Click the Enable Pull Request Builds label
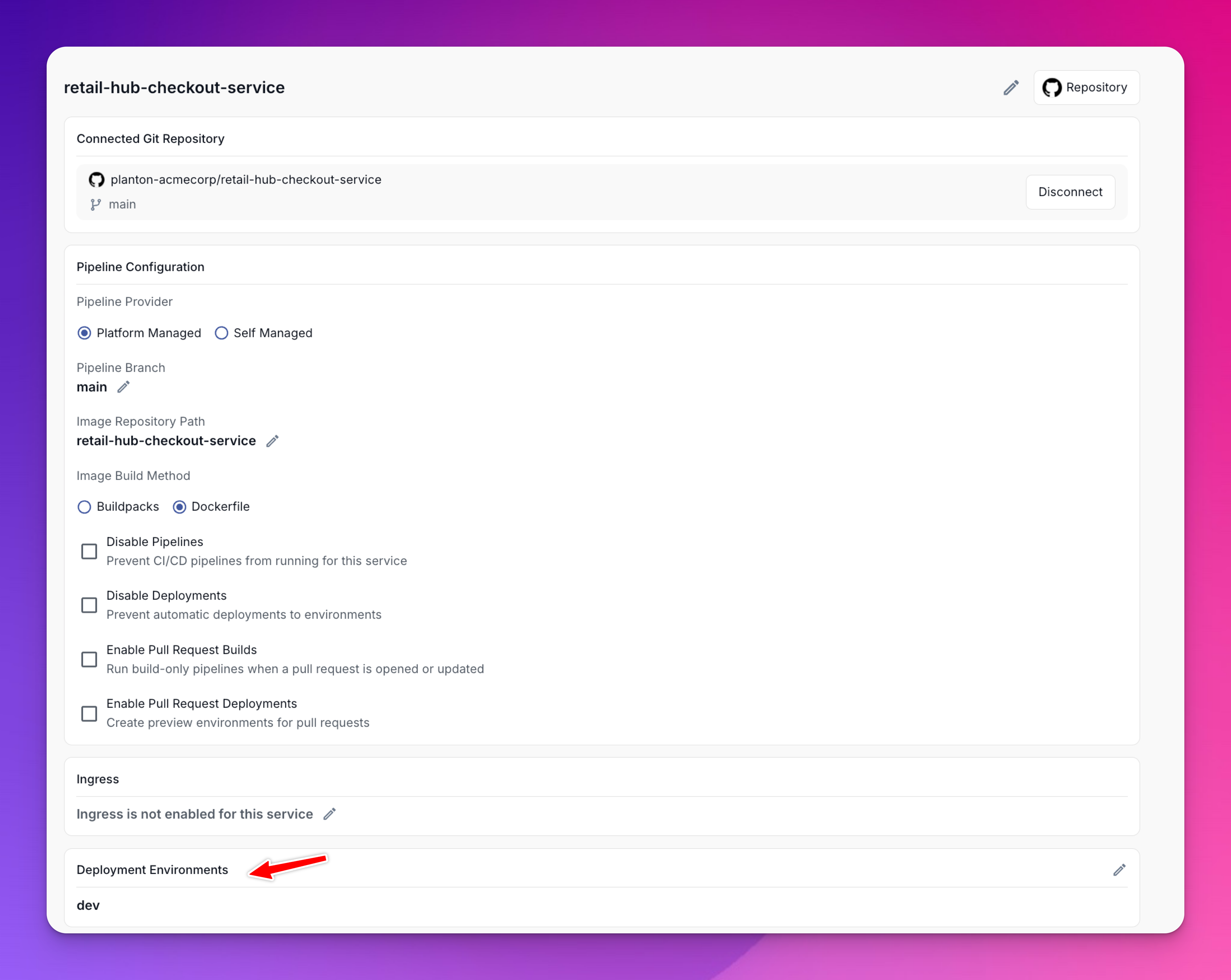 tap(181, 650)
